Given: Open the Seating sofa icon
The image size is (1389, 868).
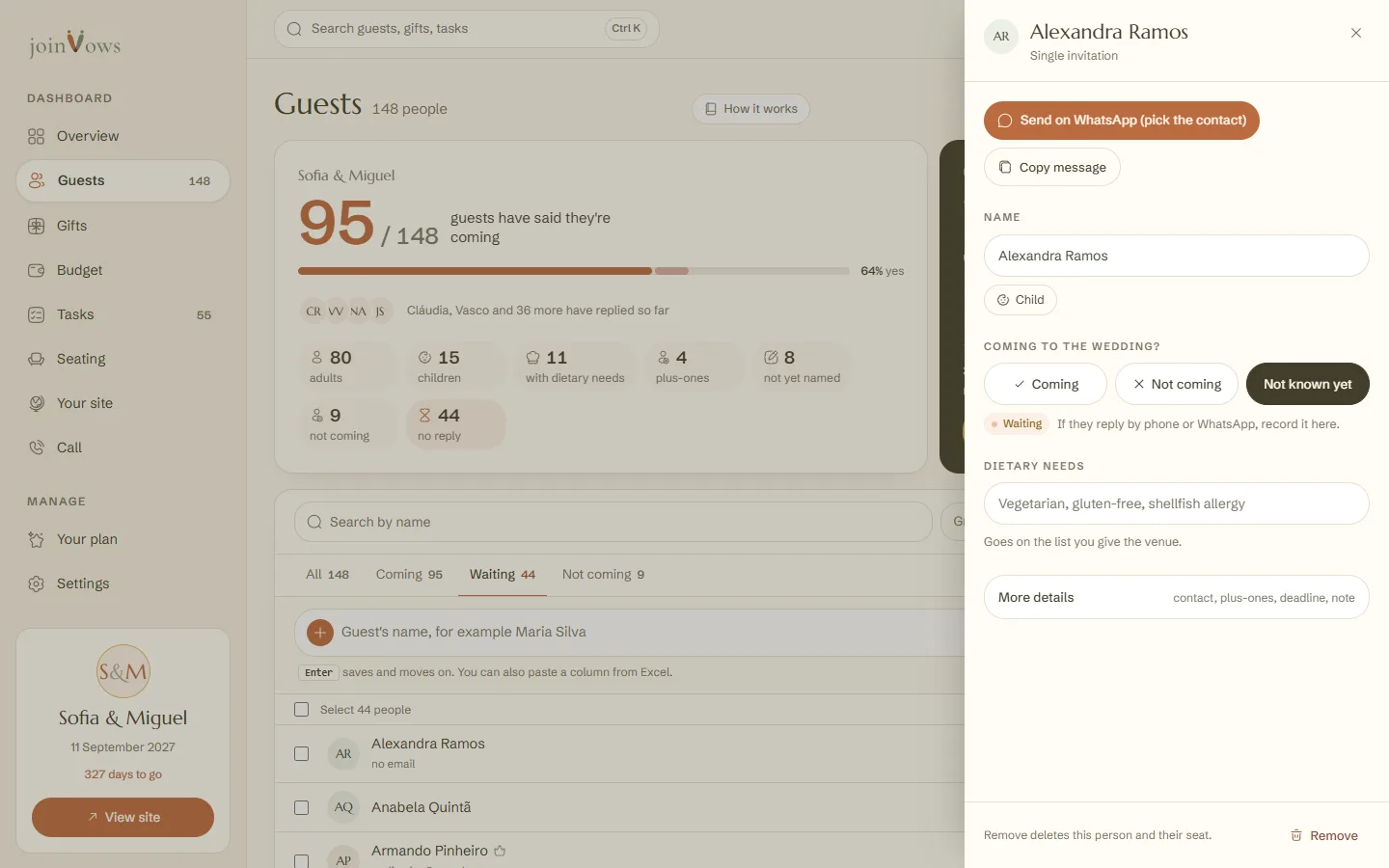Looking at the screenshot, I should click(37, 359).
